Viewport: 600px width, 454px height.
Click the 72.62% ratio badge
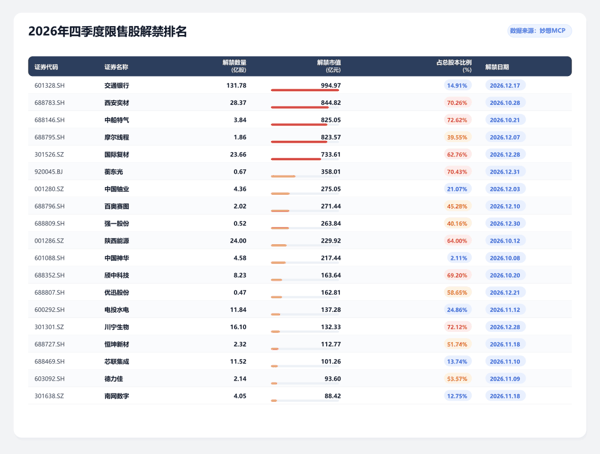pyautogui.click(x=457, y=120)
